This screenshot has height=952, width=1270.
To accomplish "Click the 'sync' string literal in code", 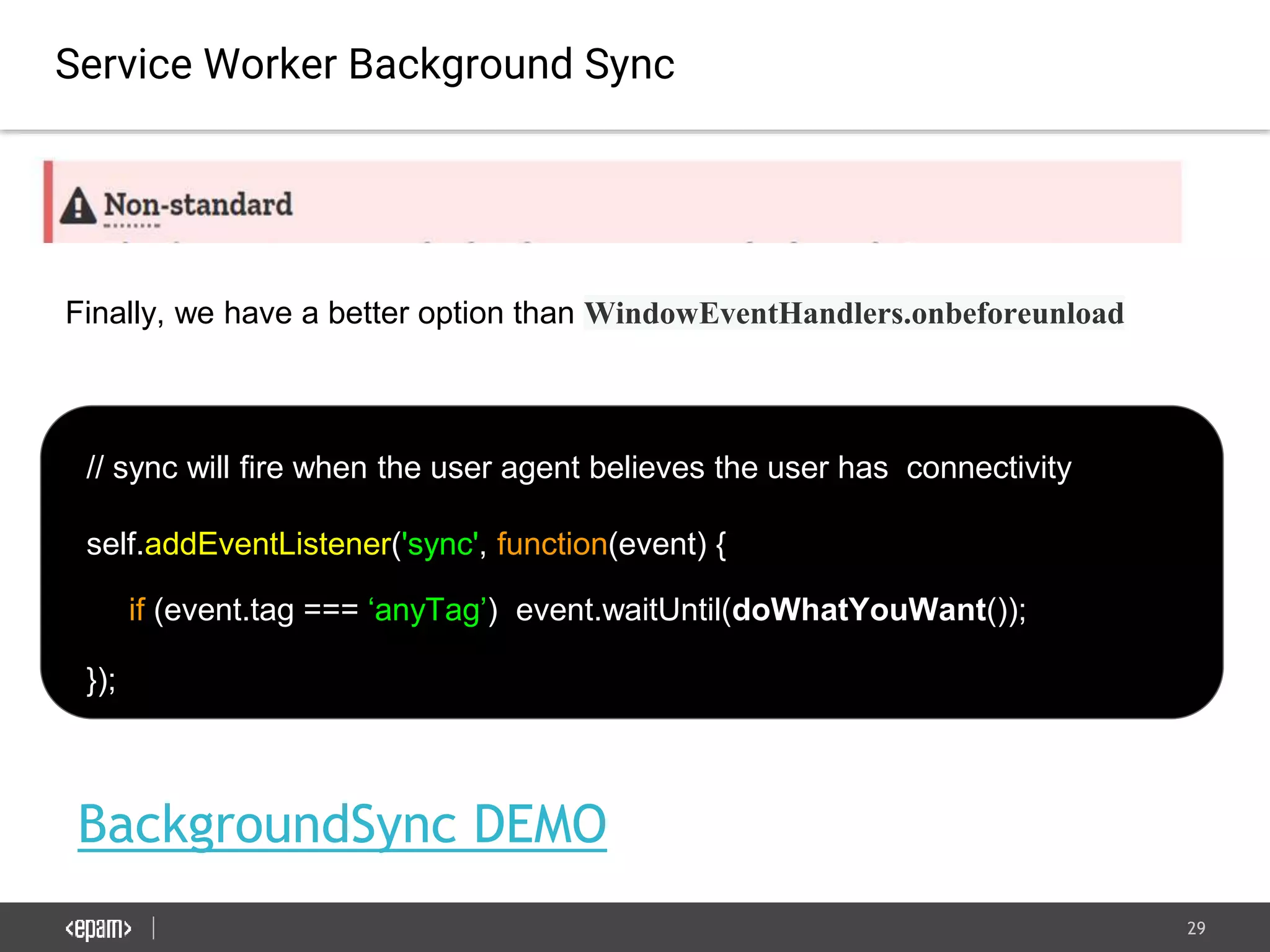I will point(440,545).
